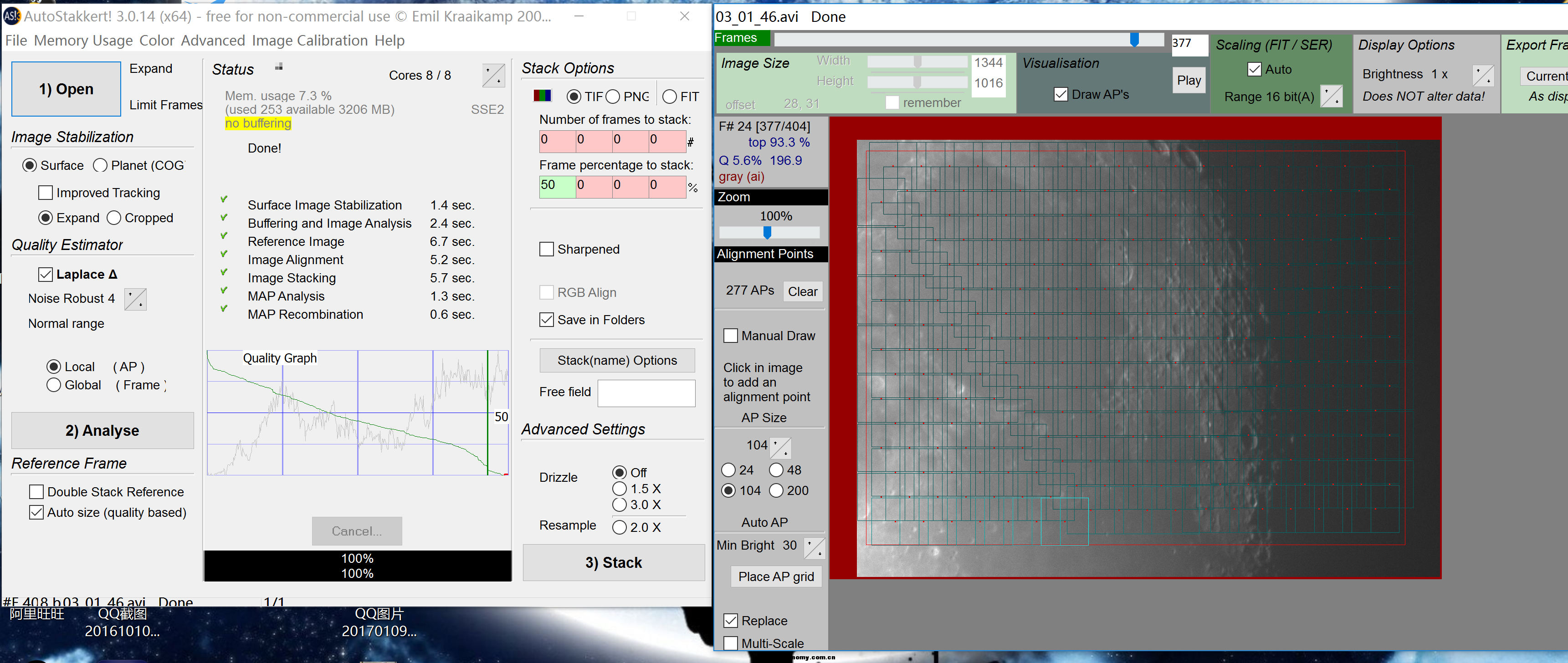Click the Zoom 100% slider handle
Screen dimensions: 1568x663
click(767, 232)
